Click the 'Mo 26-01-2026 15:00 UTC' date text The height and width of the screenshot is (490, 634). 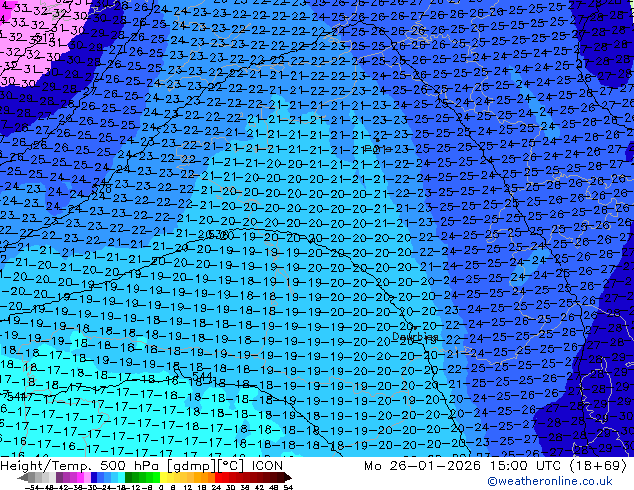click(x=464, y=466)
